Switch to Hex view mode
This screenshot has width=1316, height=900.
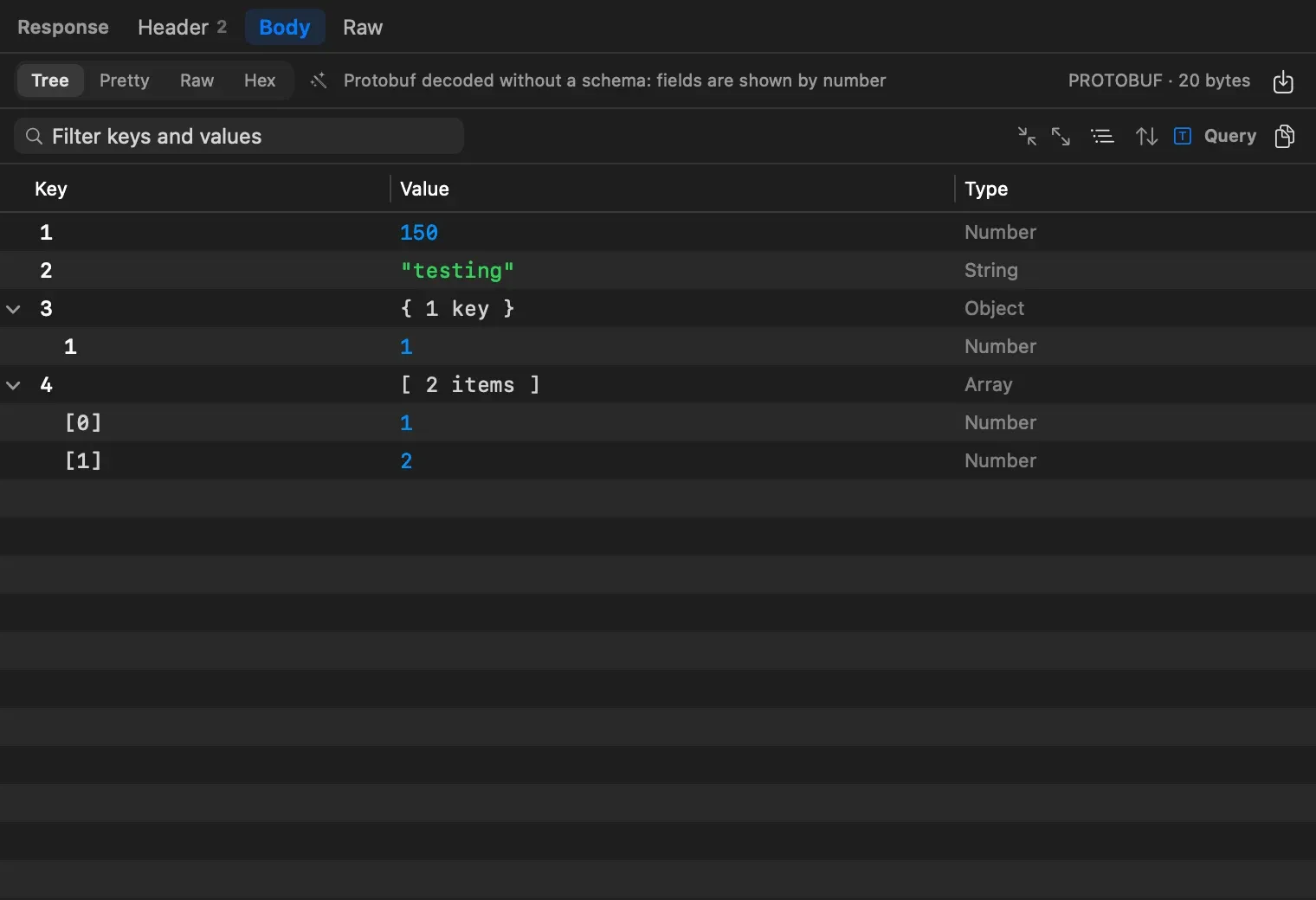tap(260, 80)
